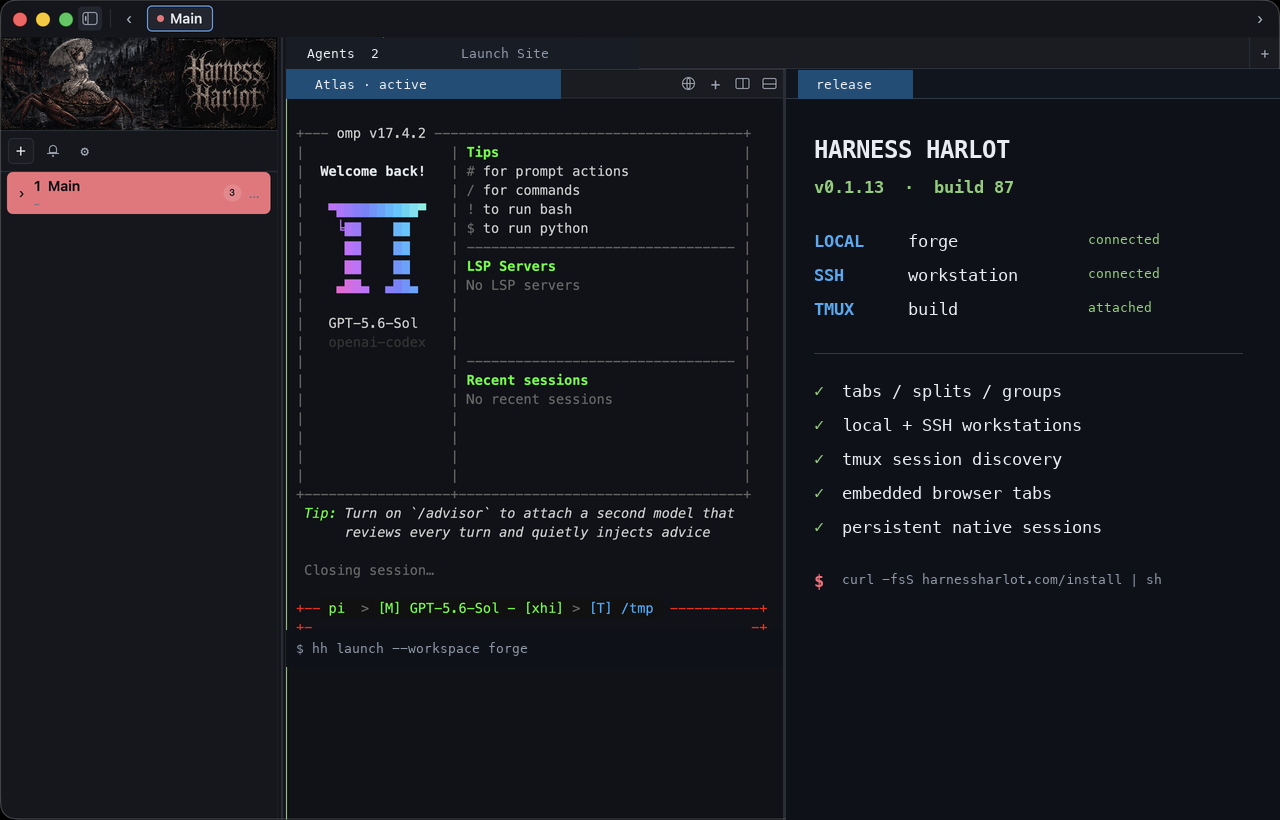Click the LOCAL label in release pane
Viewport: 1280px width, 820px height.
click(x=839, y=241)
